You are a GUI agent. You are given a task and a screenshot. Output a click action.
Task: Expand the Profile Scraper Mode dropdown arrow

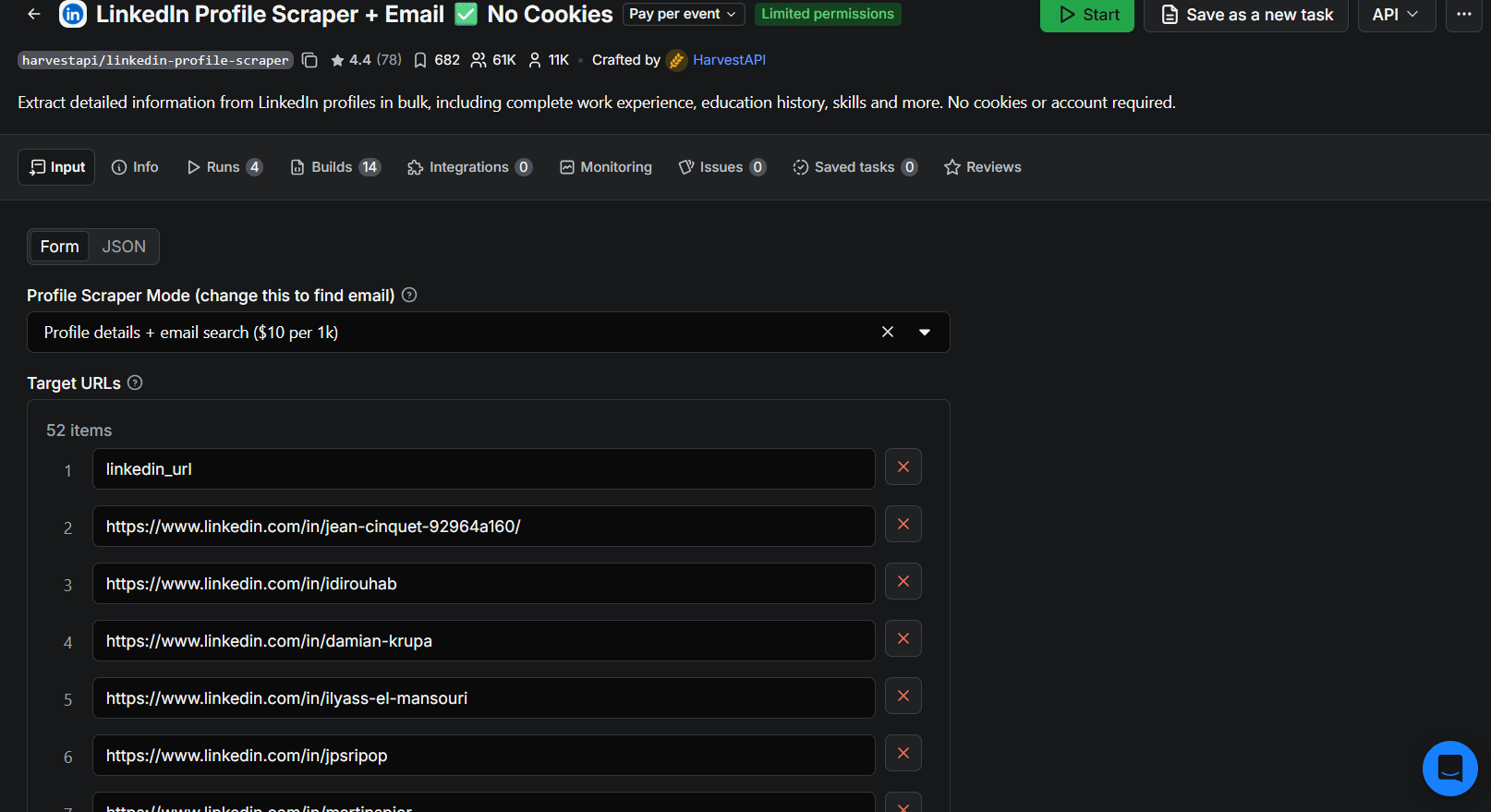coord(925,333)
